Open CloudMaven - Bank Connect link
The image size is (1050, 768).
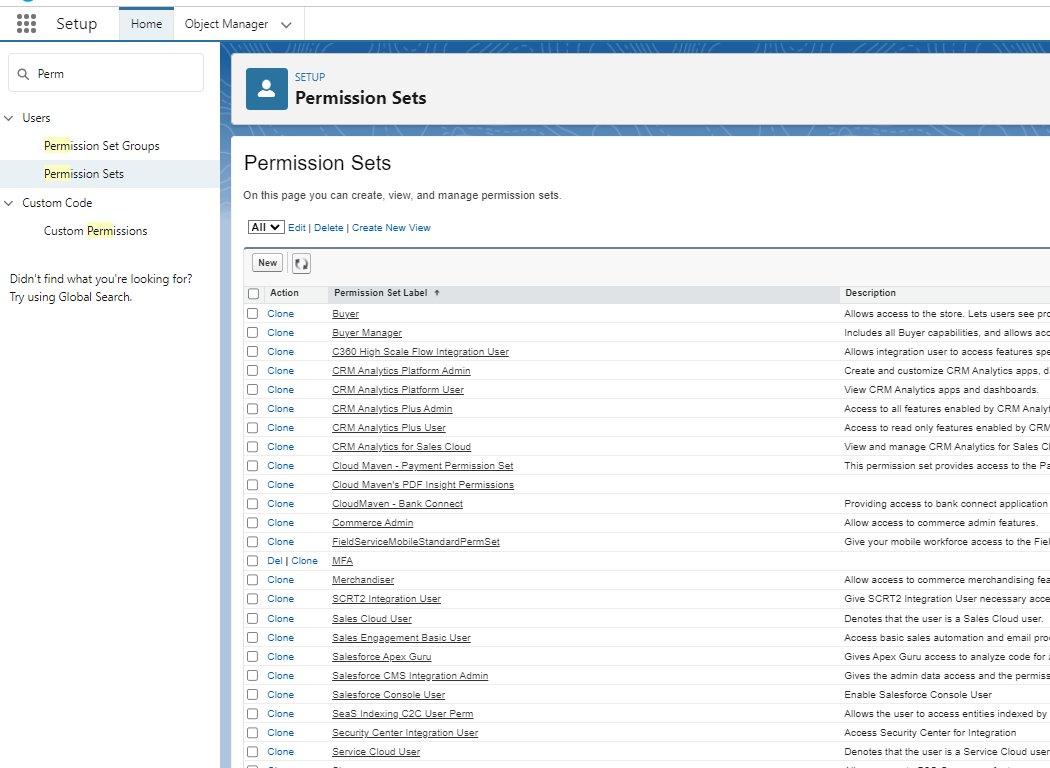pyautogui.click(x=397, y=504)
